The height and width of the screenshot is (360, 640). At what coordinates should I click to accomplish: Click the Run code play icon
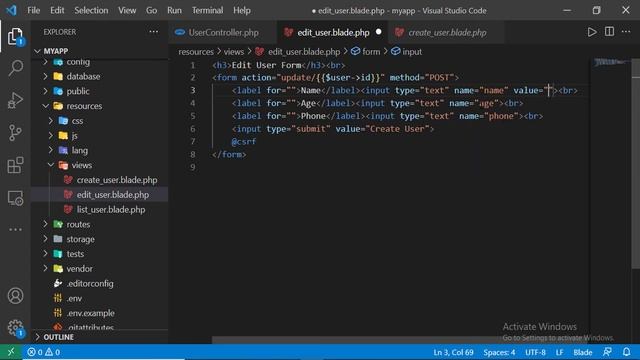(592, 32)
